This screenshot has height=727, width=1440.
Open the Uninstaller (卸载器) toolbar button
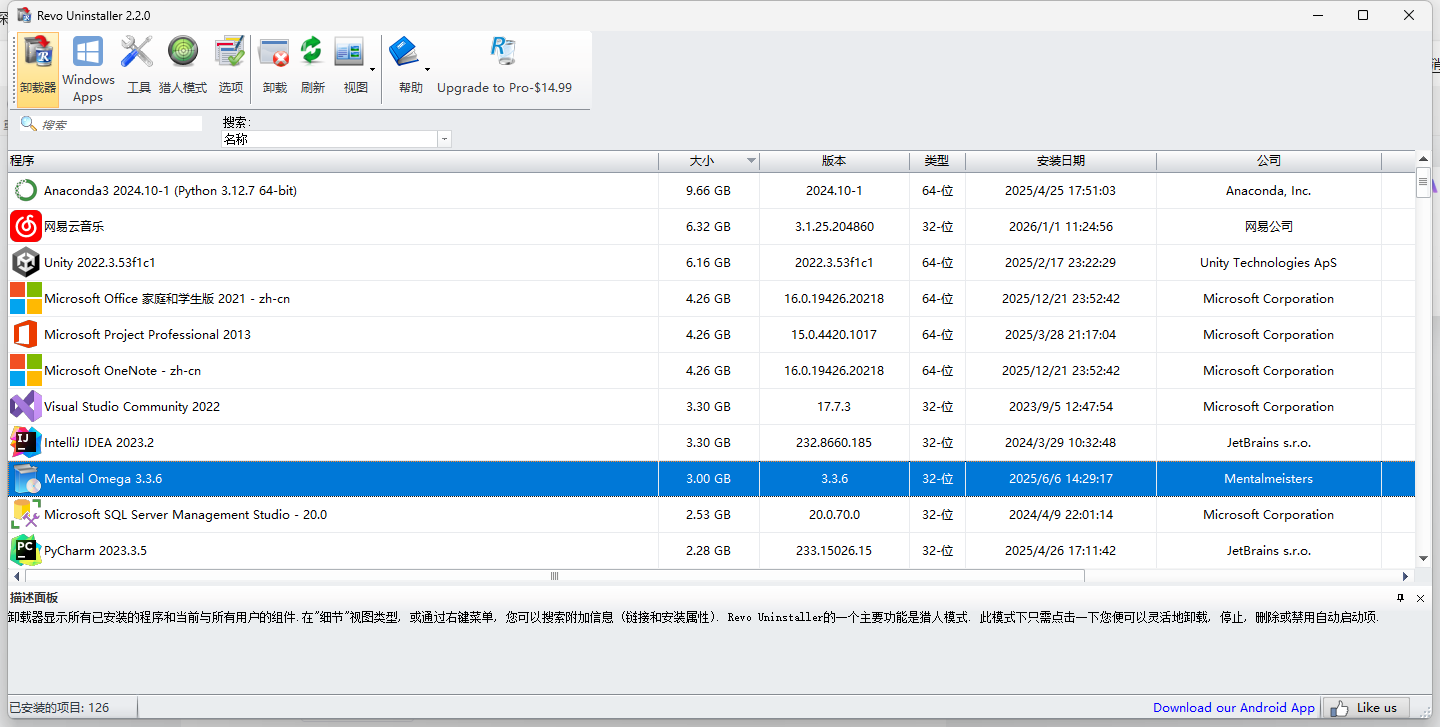point(38,69)
